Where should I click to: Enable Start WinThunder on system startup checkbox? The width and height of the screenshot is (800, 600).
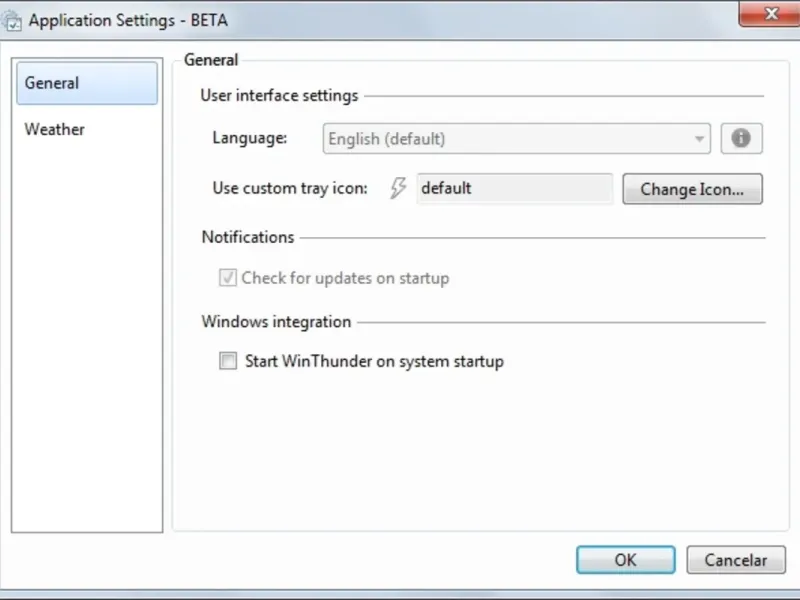[228, 361]
